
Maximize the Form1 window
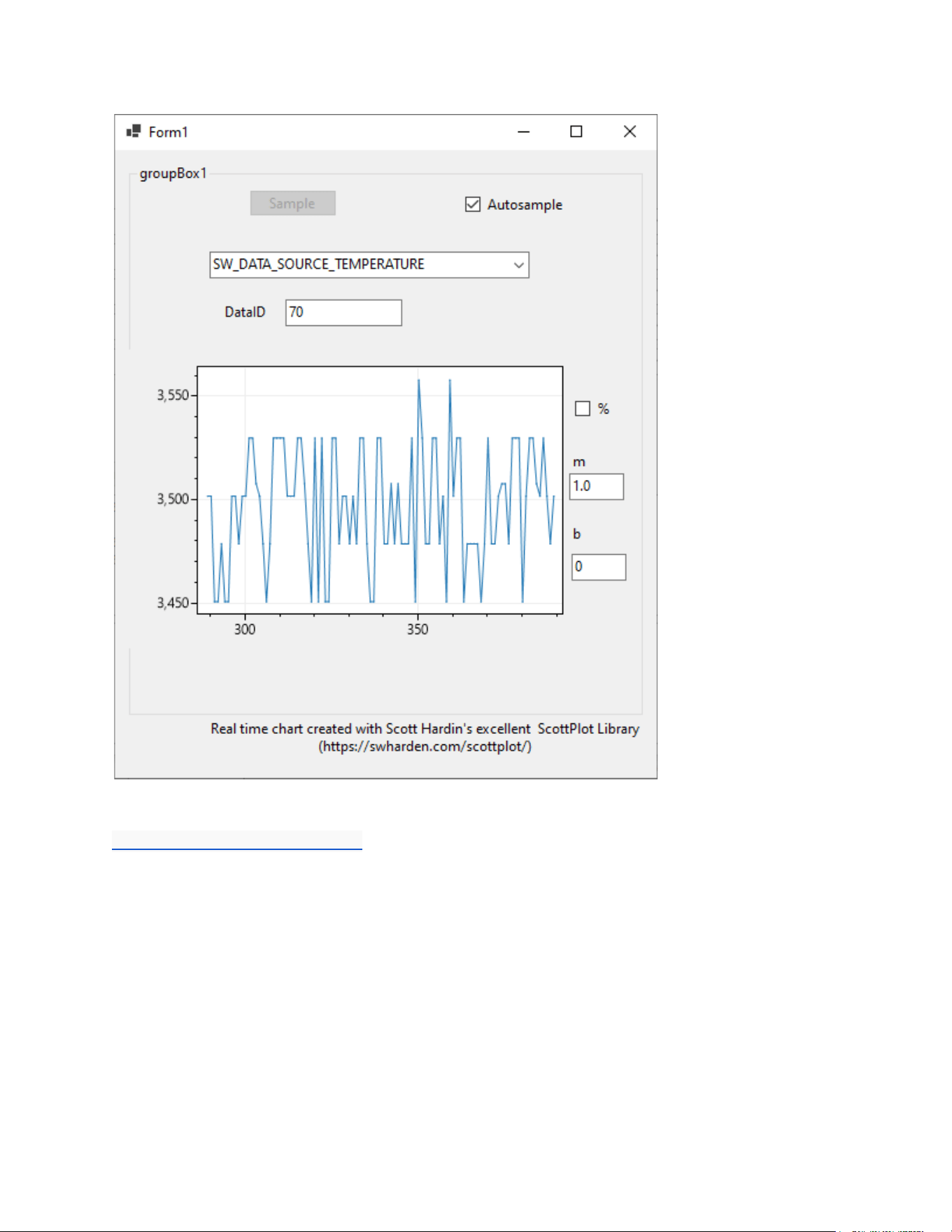pyautogui.click(x=576, y=132)
